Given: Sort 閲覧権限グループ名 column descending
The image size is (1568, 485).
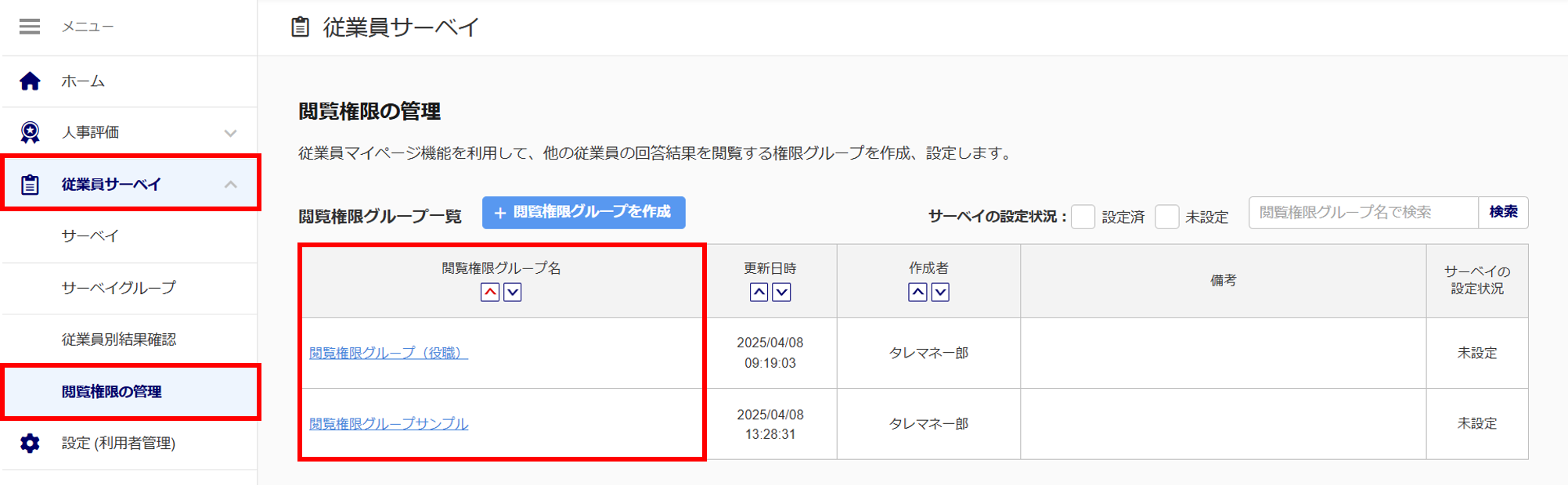Looking at the screenshot, I should pos(513,293).
